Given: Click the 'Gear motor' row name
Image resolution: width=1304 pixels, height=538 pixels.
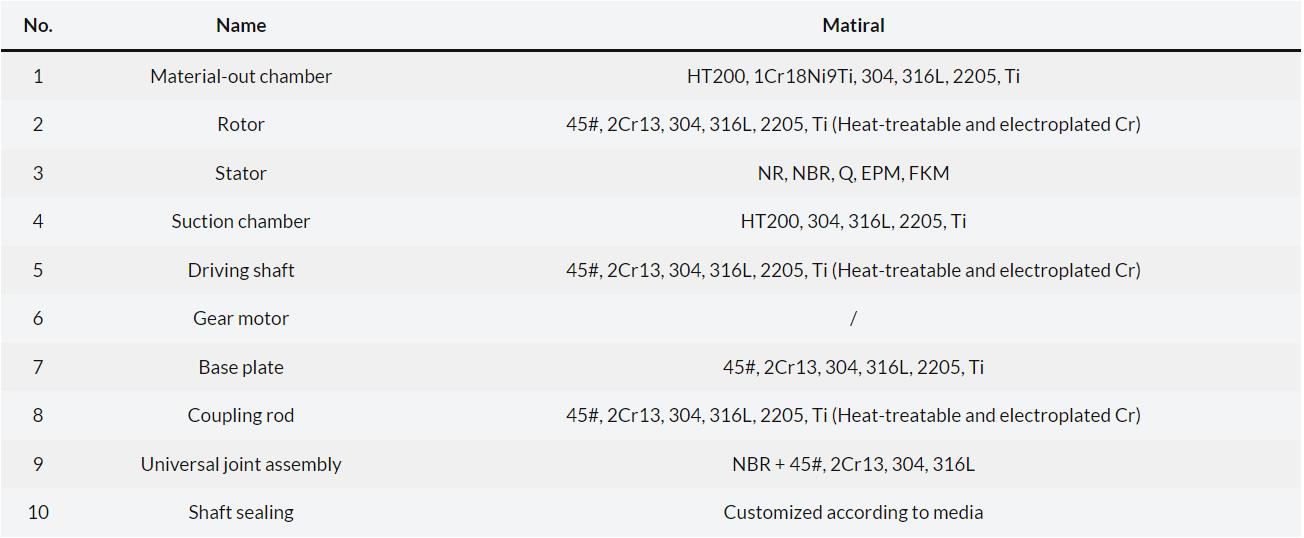Looking at the screenshot, I should click(x=241, y=318).
